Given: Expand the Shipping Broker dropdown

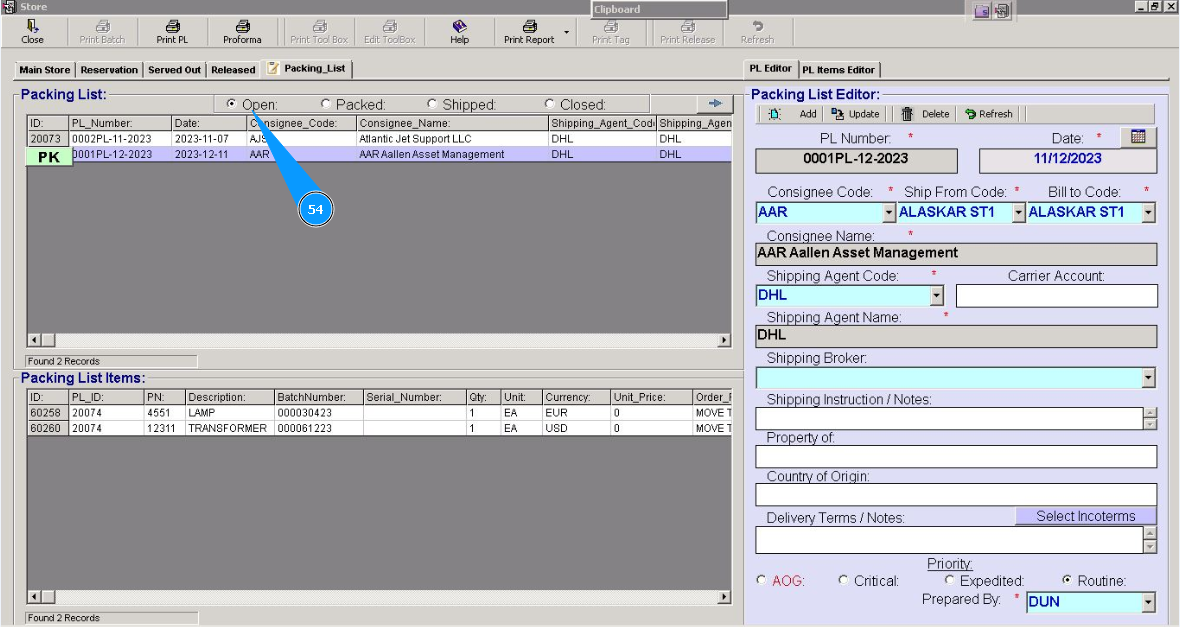Looking at the screenshot, I should (x=1148, y=379).
